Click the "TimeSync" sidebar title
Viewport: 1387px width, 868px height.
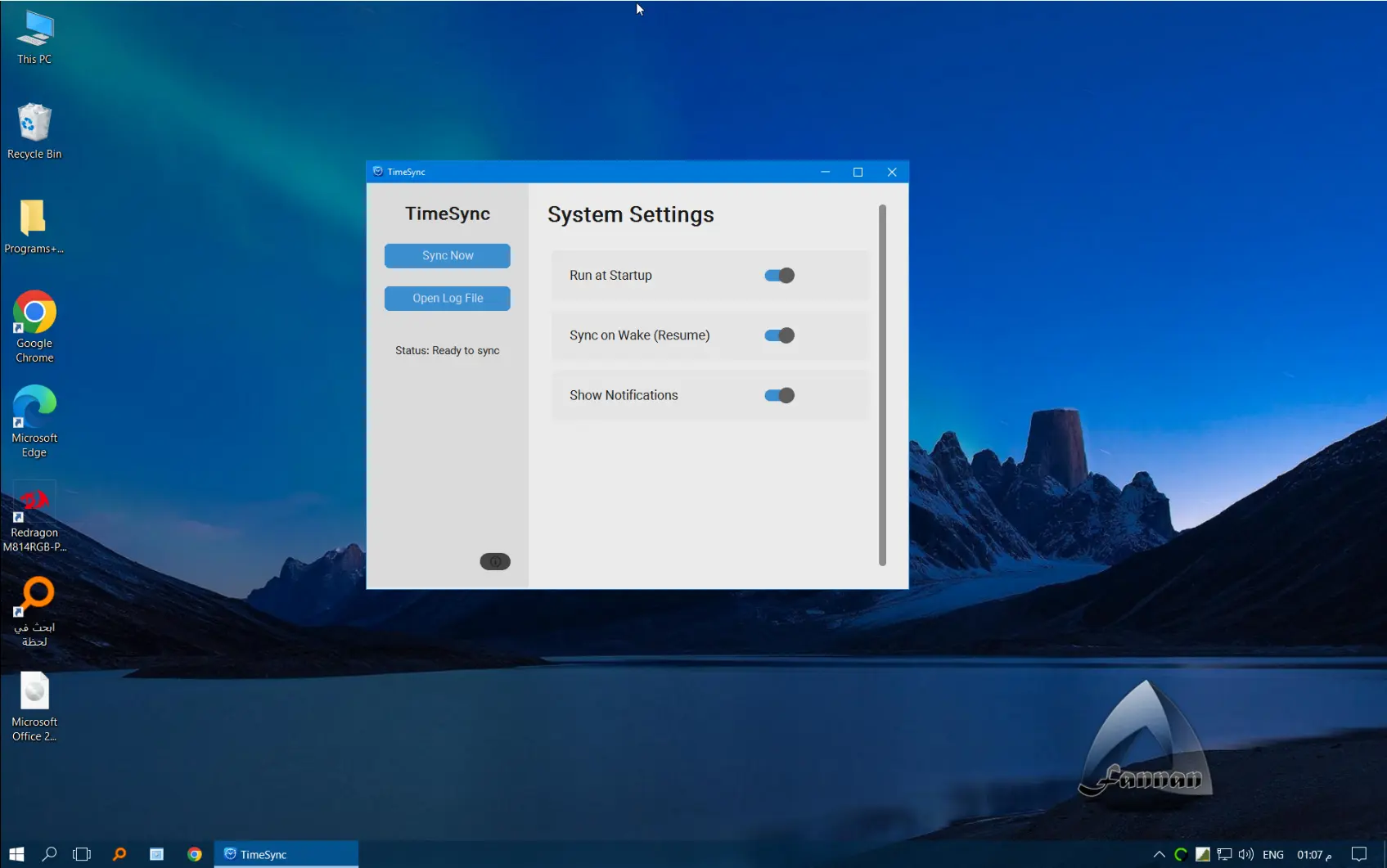448,214
